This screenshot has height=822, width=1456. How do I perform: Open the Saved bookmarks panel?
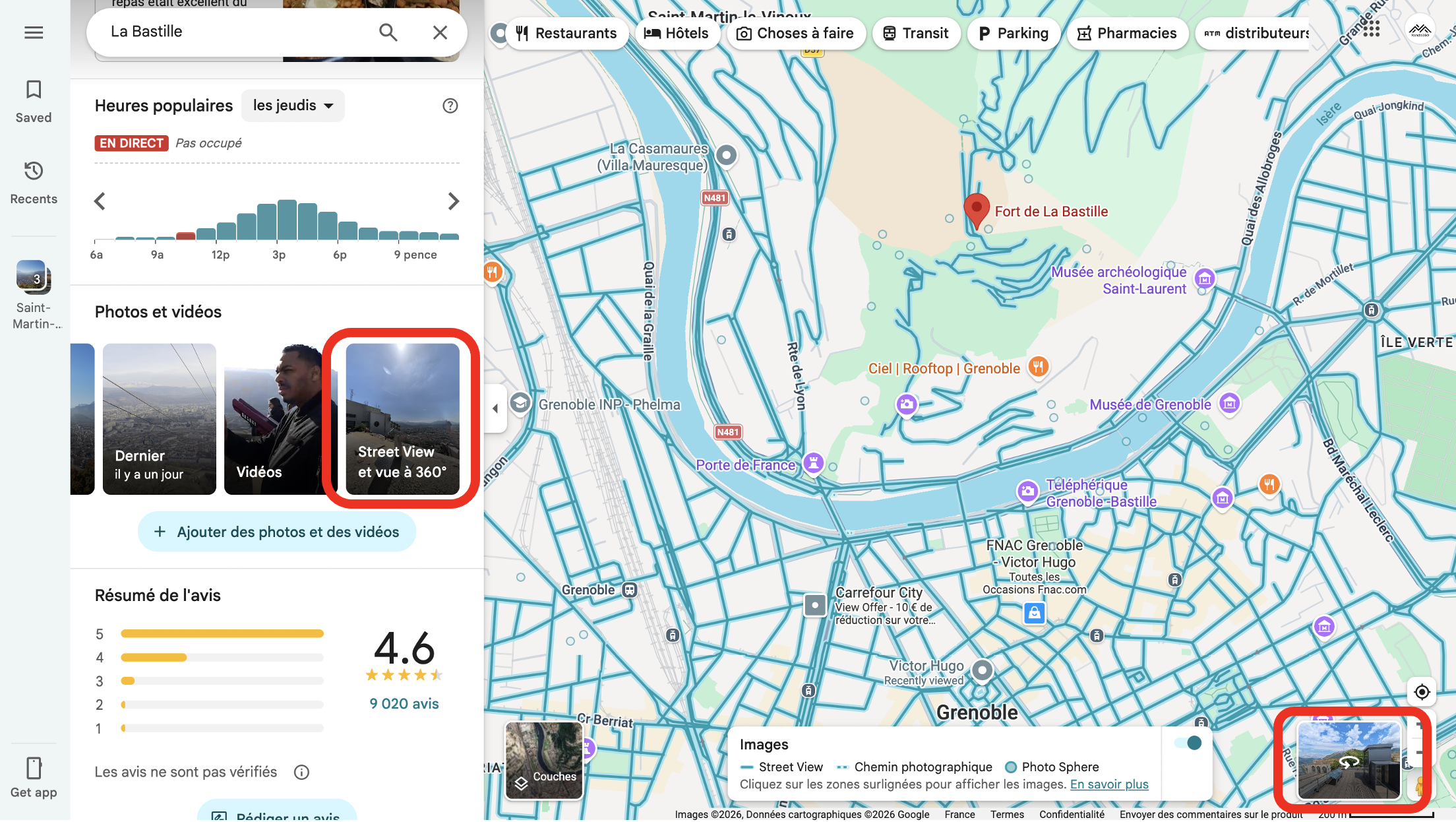pos(34,101)
